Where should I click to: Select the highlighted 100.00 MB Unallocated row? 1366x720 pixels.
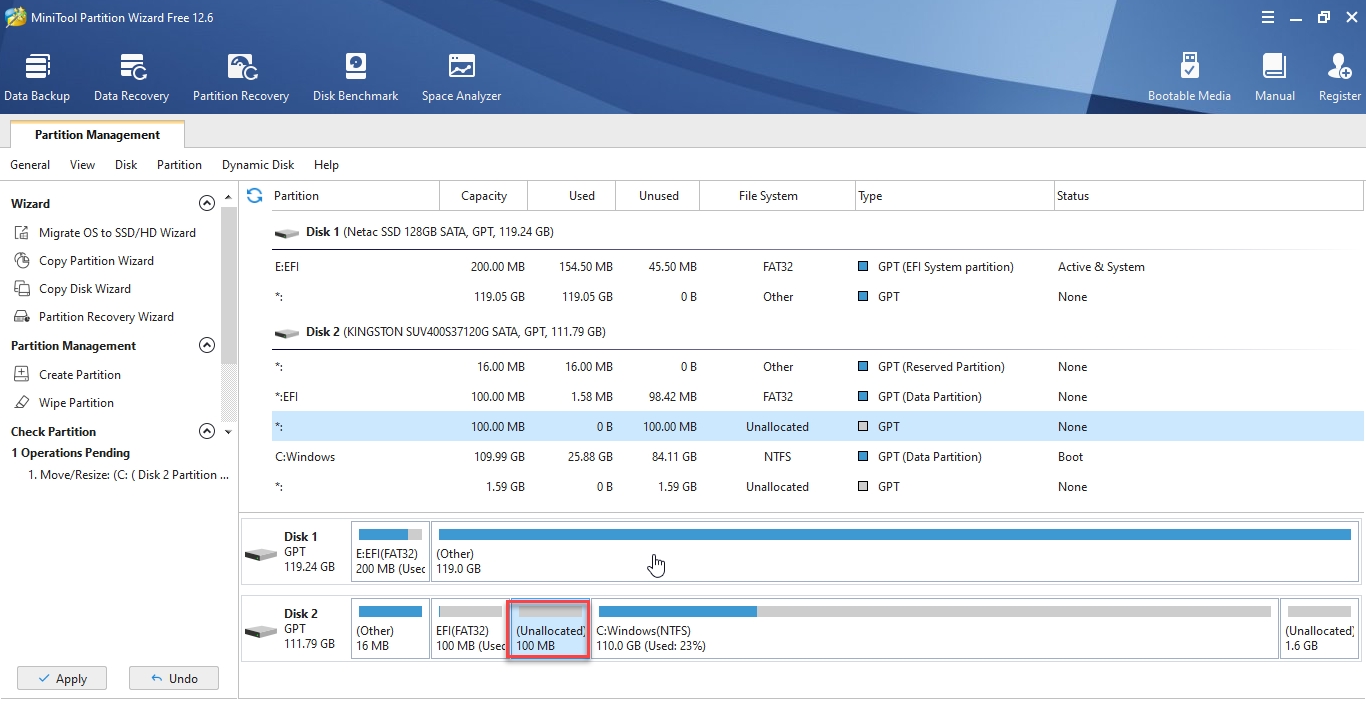click(x=817, y=427)
